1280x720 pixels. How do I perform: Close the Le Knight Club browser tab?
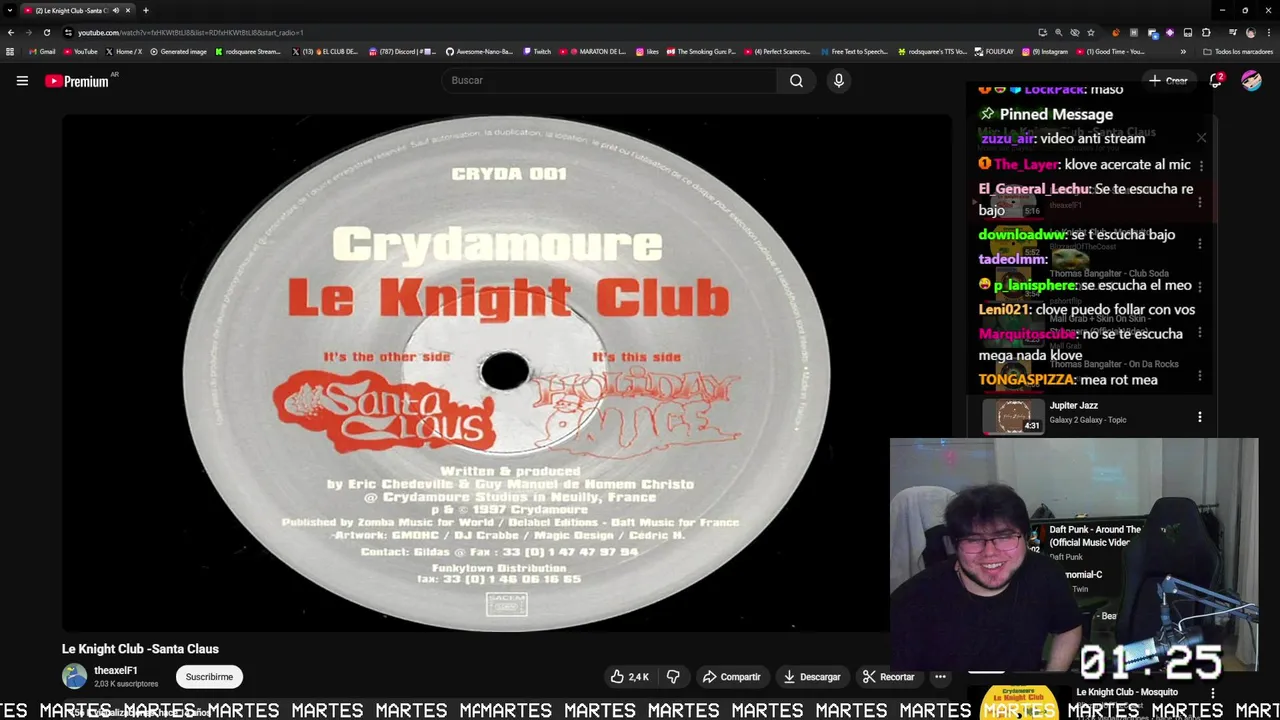[x=128, y=10]
